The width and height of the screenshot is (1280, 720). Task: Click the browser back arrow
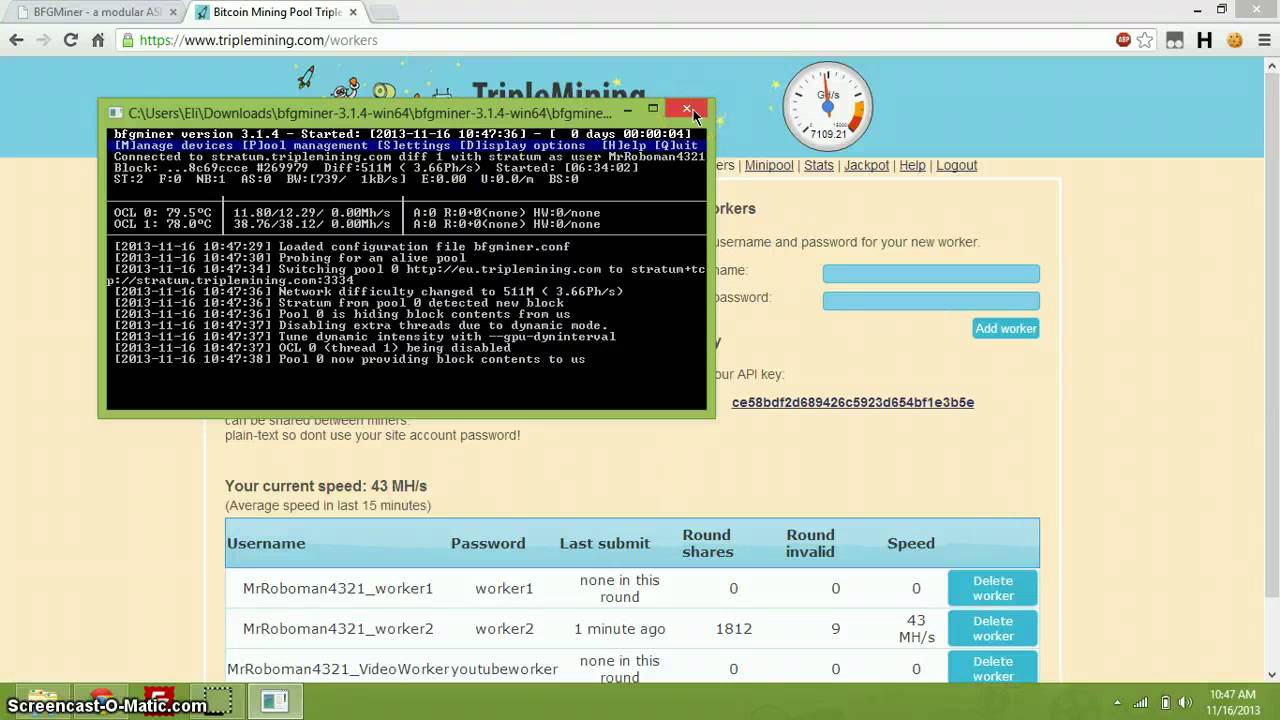coord(16,40)
